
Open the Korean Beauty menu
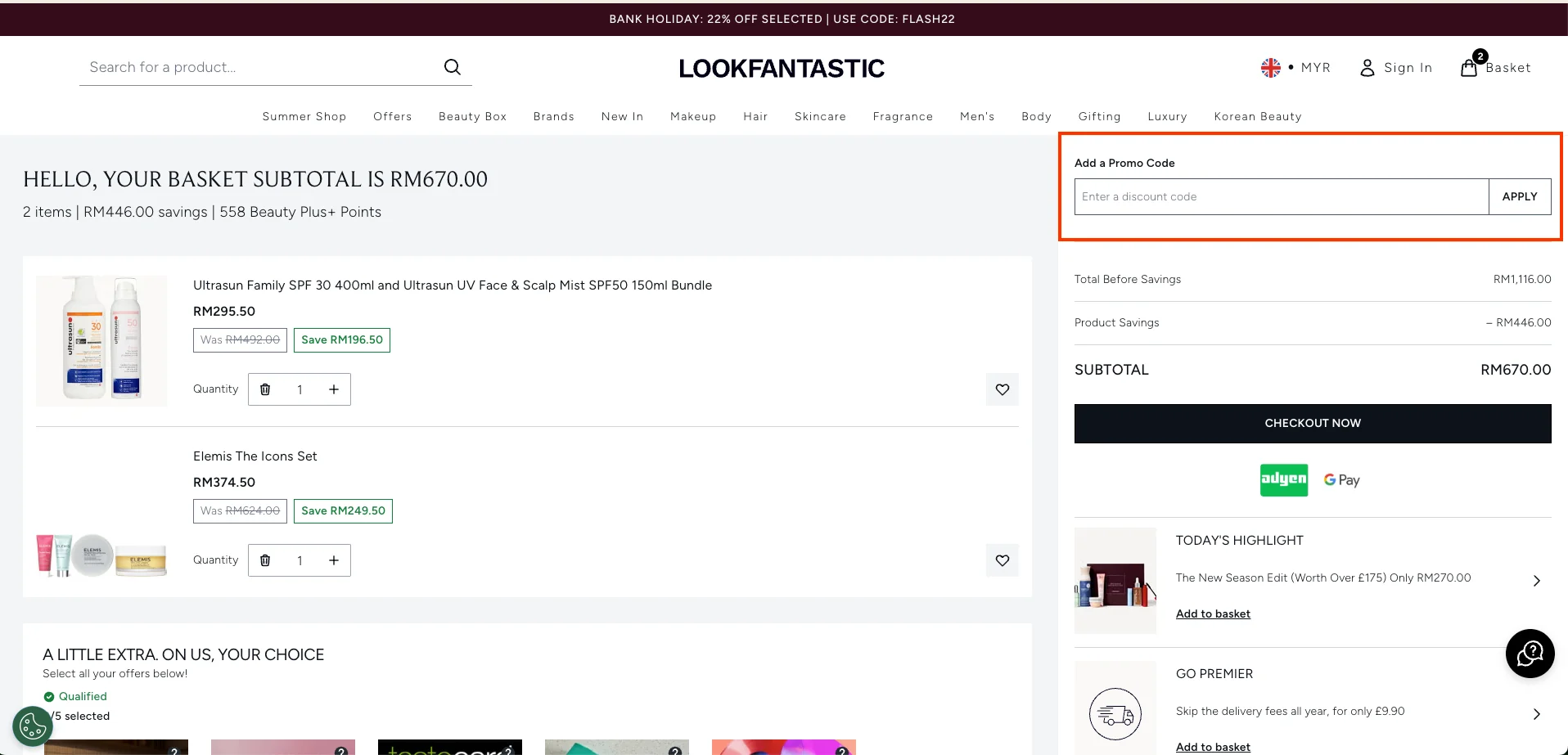point(1258,116)
